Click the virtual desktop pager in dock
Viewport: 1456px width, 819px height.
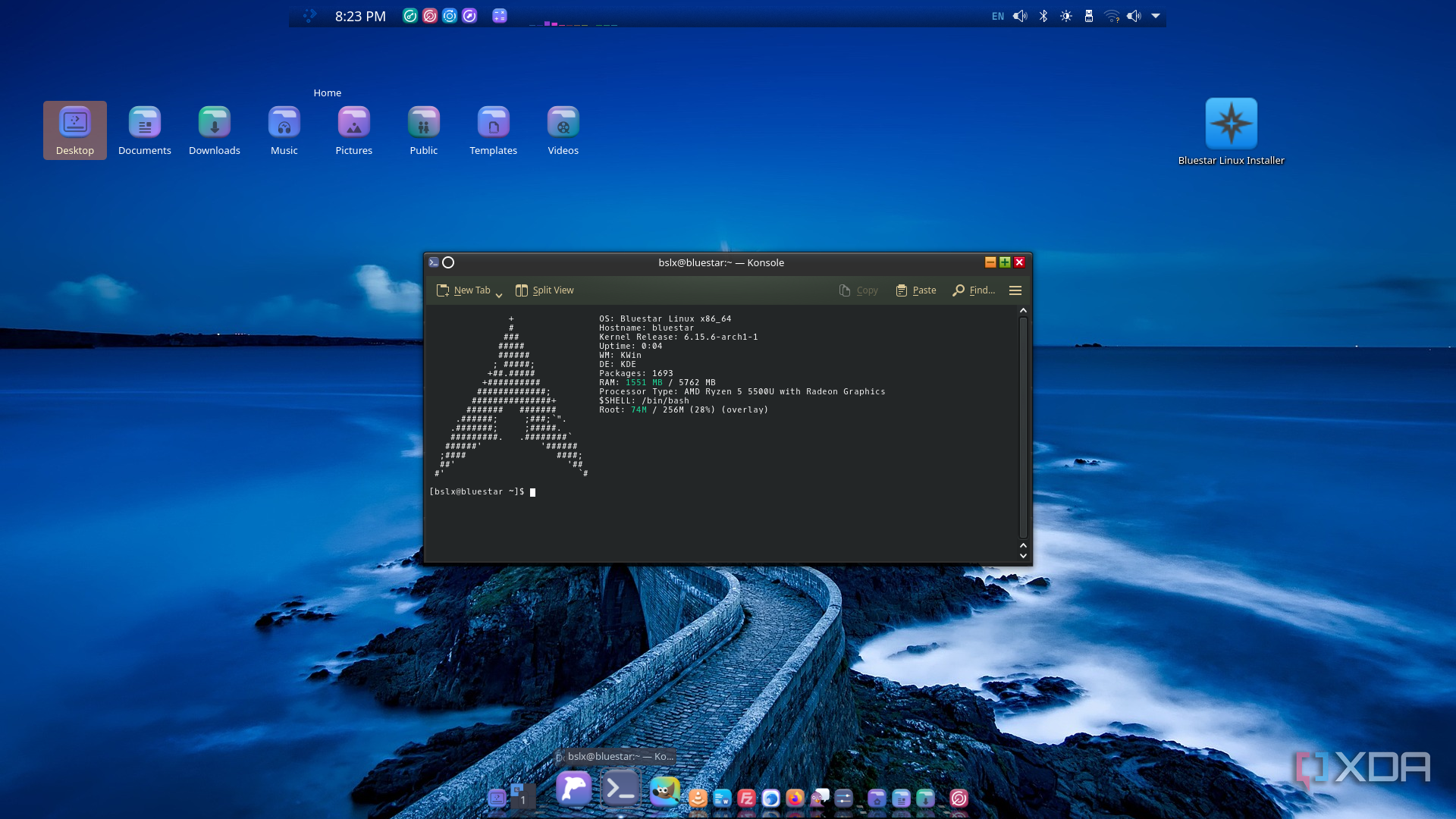522,796
